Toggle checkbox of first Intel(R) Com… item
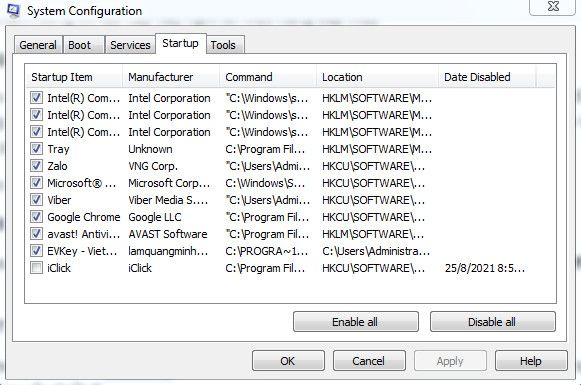Viewport: 581px width, 385px height. pyautogui.click(x=36, y=98)
